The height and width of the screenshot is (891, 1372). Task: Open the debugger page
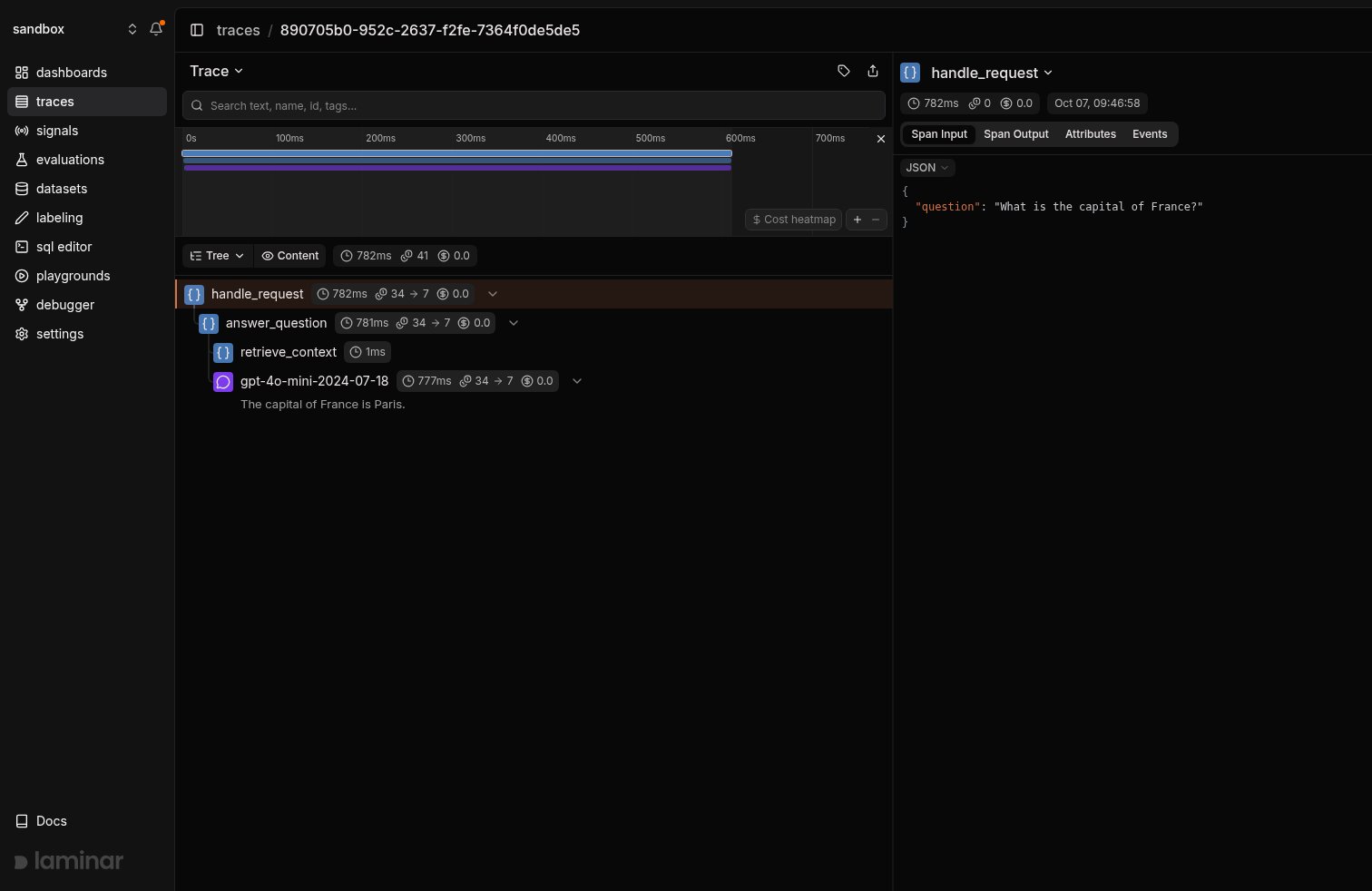click(x=87, y=305)
